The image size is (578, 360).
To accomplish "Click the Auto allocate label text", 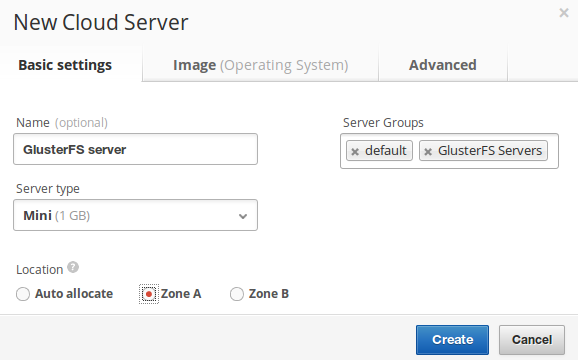I will (x=74, y=294).
